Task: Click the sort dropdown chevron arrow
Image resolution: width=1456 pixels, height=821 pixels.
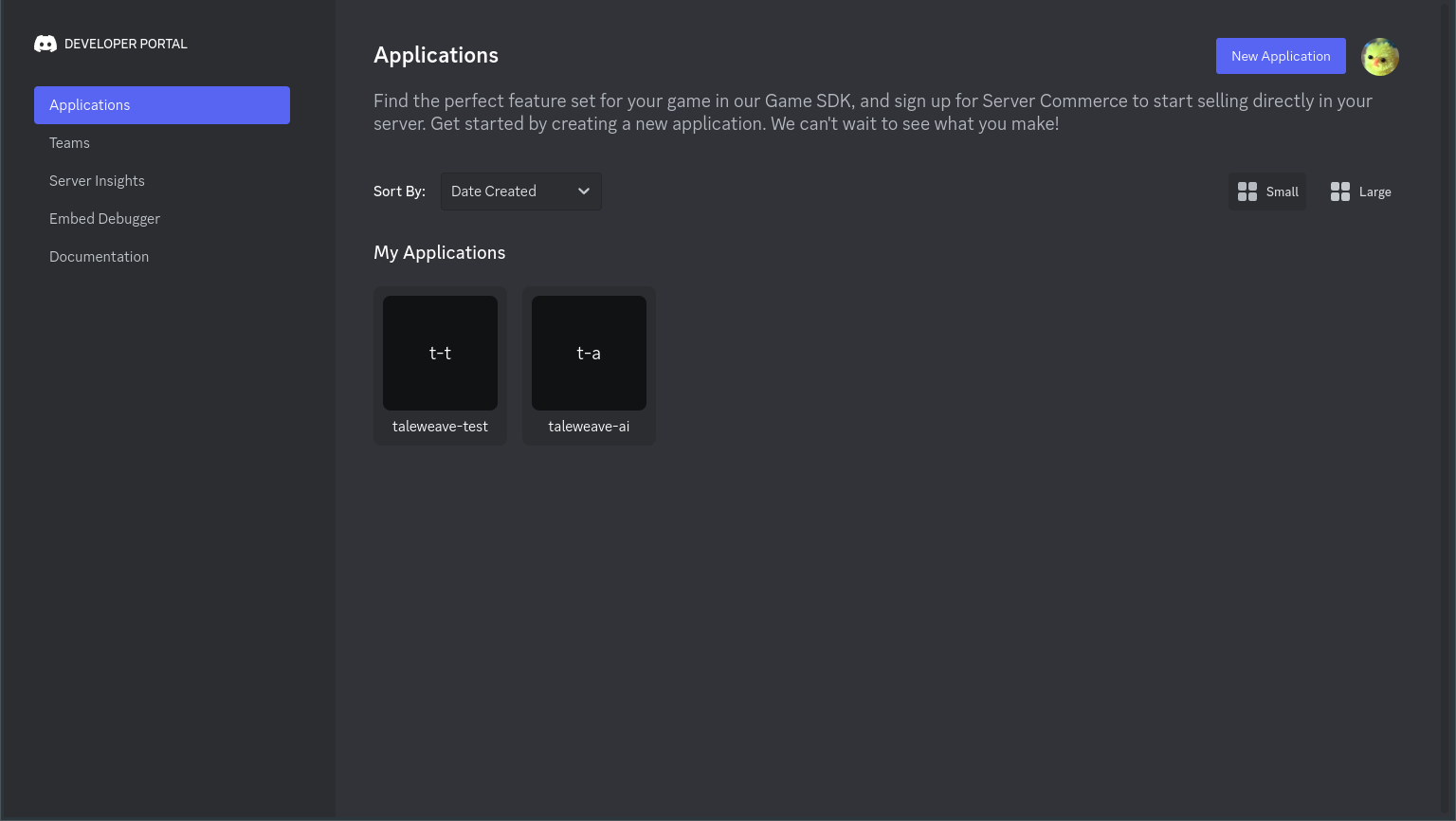Action: point(584,192)
